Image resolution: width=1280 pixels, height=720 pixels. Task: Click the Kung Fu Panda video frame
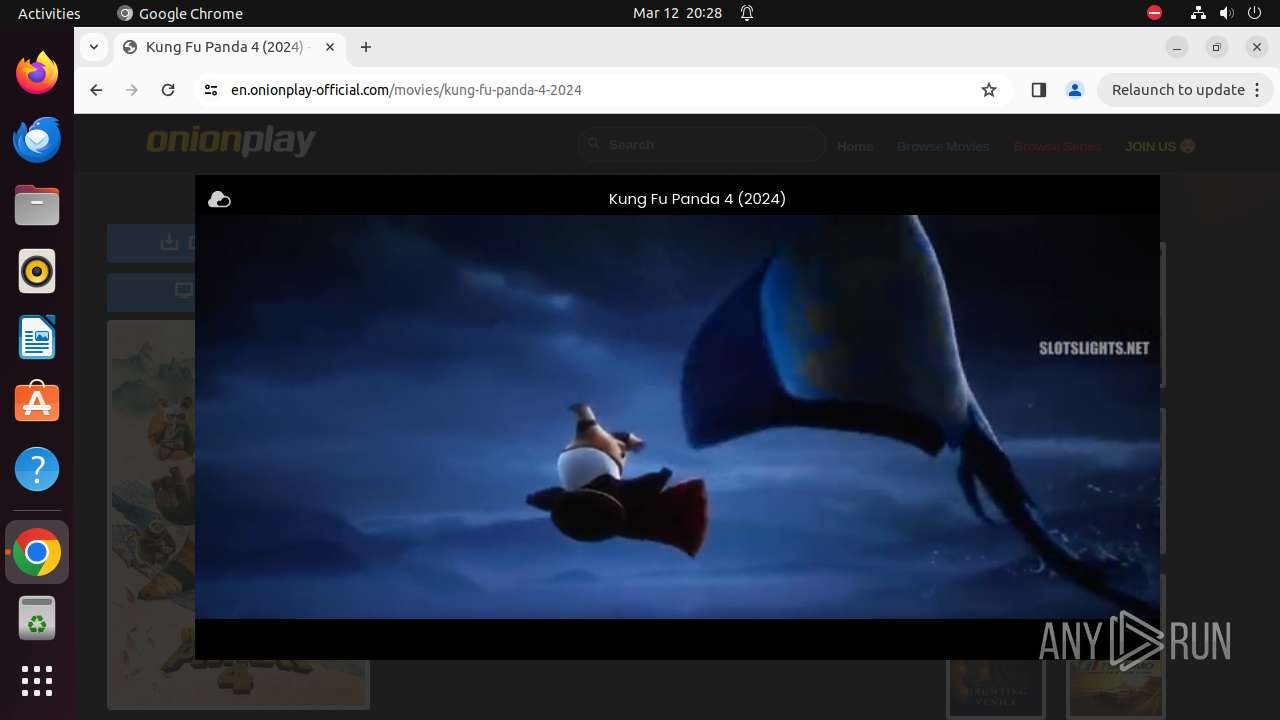coord(677,417)
